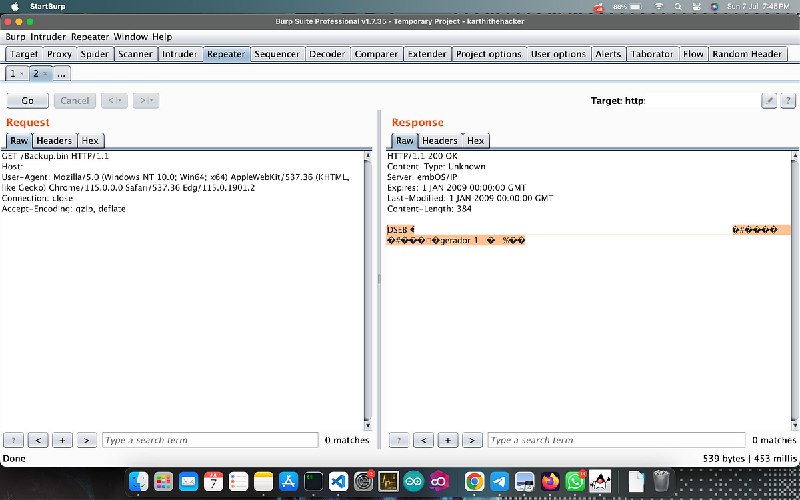Select Request Raw view tab
The image size is (800, 500).
tap(19, 141)
